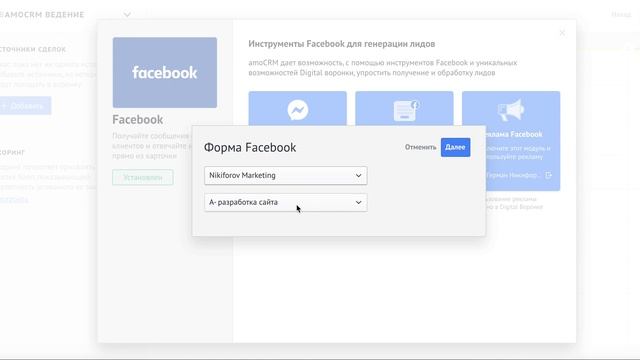Expand the amoCRM Ведение pipeline chevron
This screenshot has height=360, width=640.
pyautogui.click(x=127, y=15)
